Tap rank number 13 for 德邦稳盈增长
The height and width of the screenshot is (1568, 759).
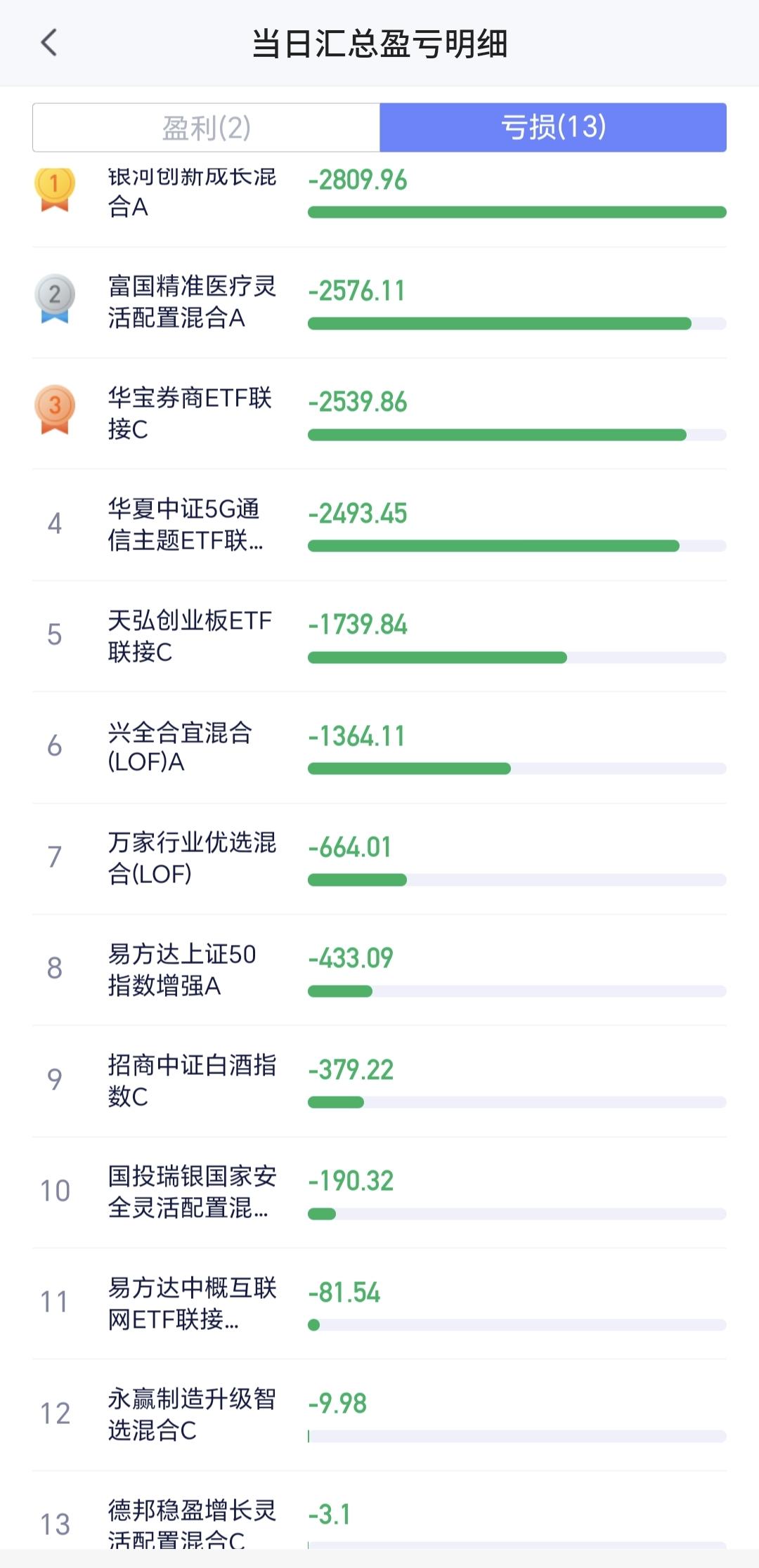pyautogui.click(x=55, y=1524)
